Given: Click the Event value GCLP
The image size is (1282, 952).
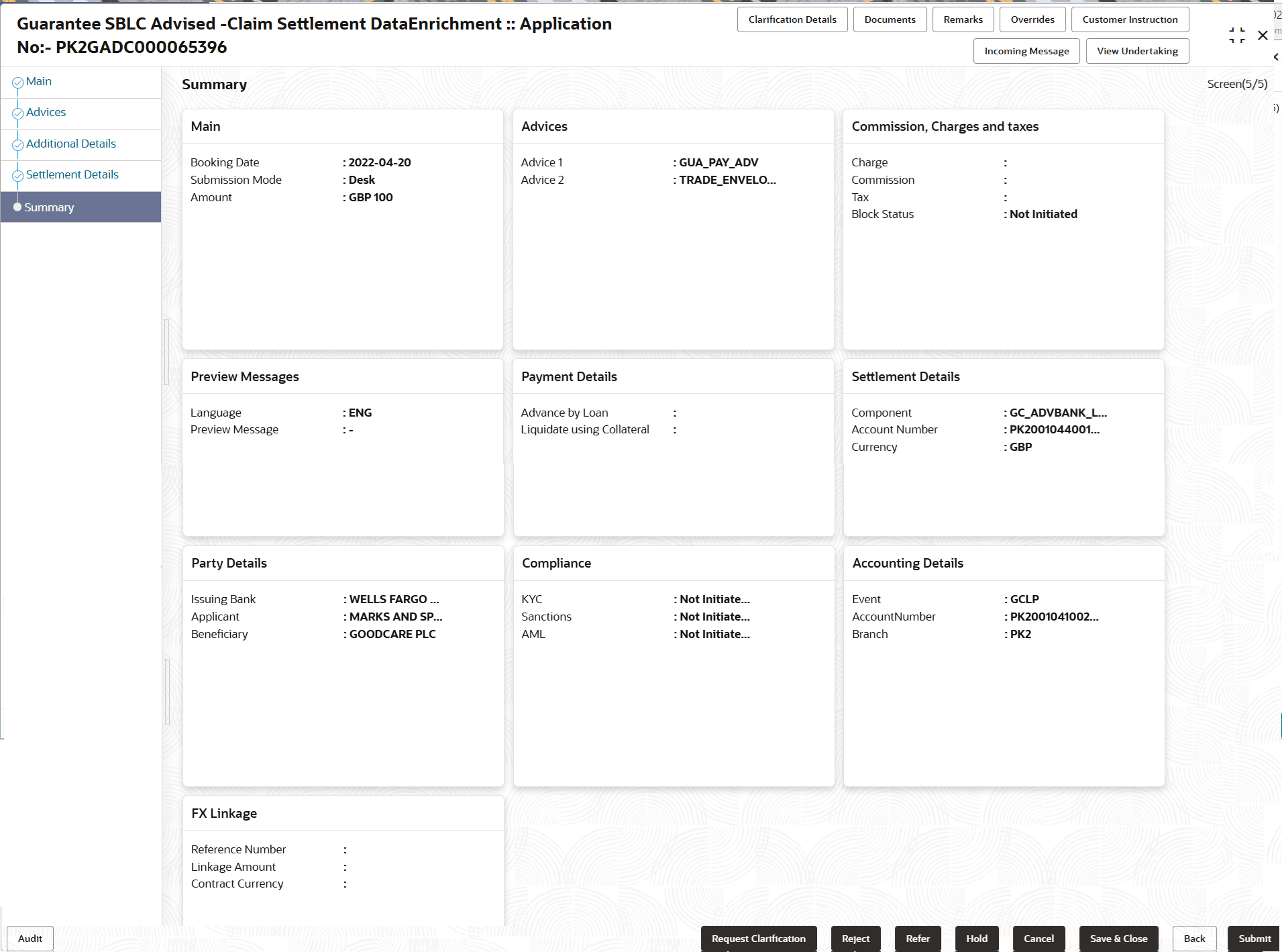Looking at the screenshot, I should point(1024,599).
